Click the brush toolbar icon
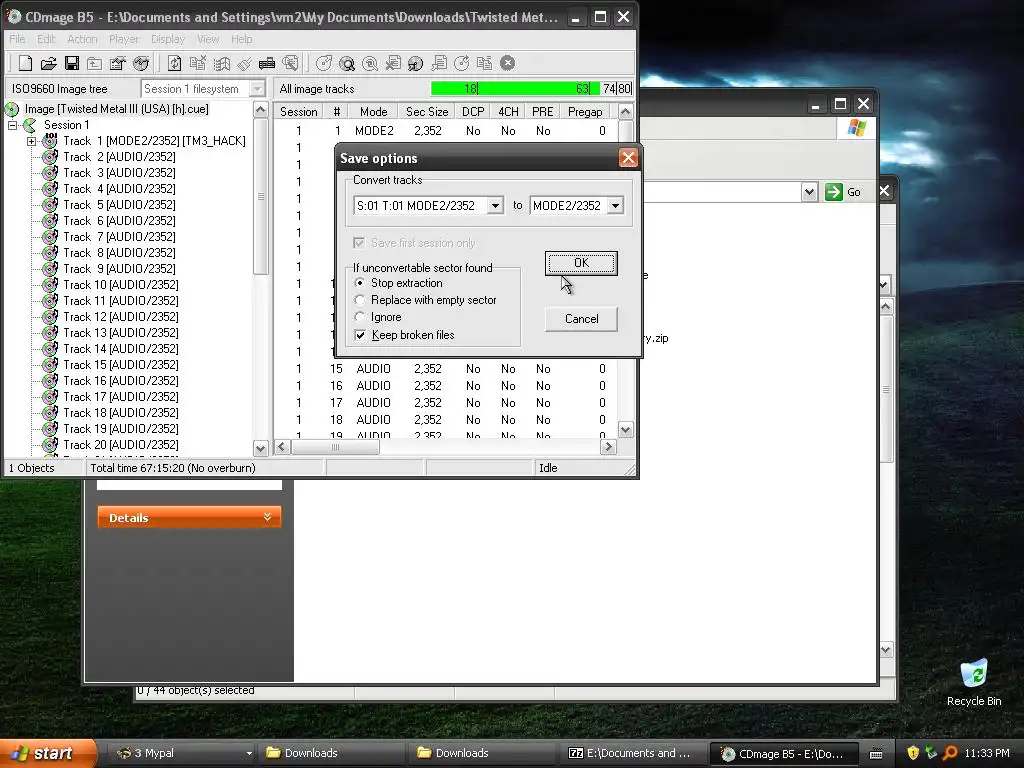This screenshot has height=768, width=1024. click(x=244, y=63)
